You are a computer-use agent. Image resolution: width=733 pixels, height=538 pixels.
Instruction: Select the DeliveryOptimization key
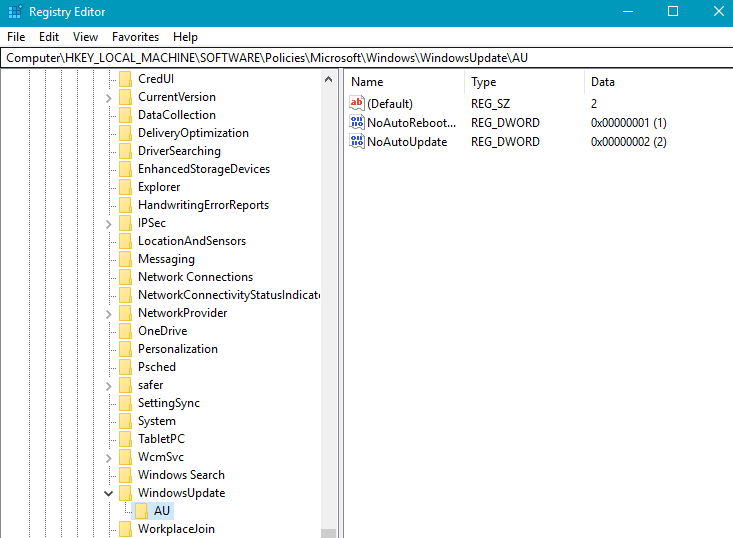[x=193, y=133]
